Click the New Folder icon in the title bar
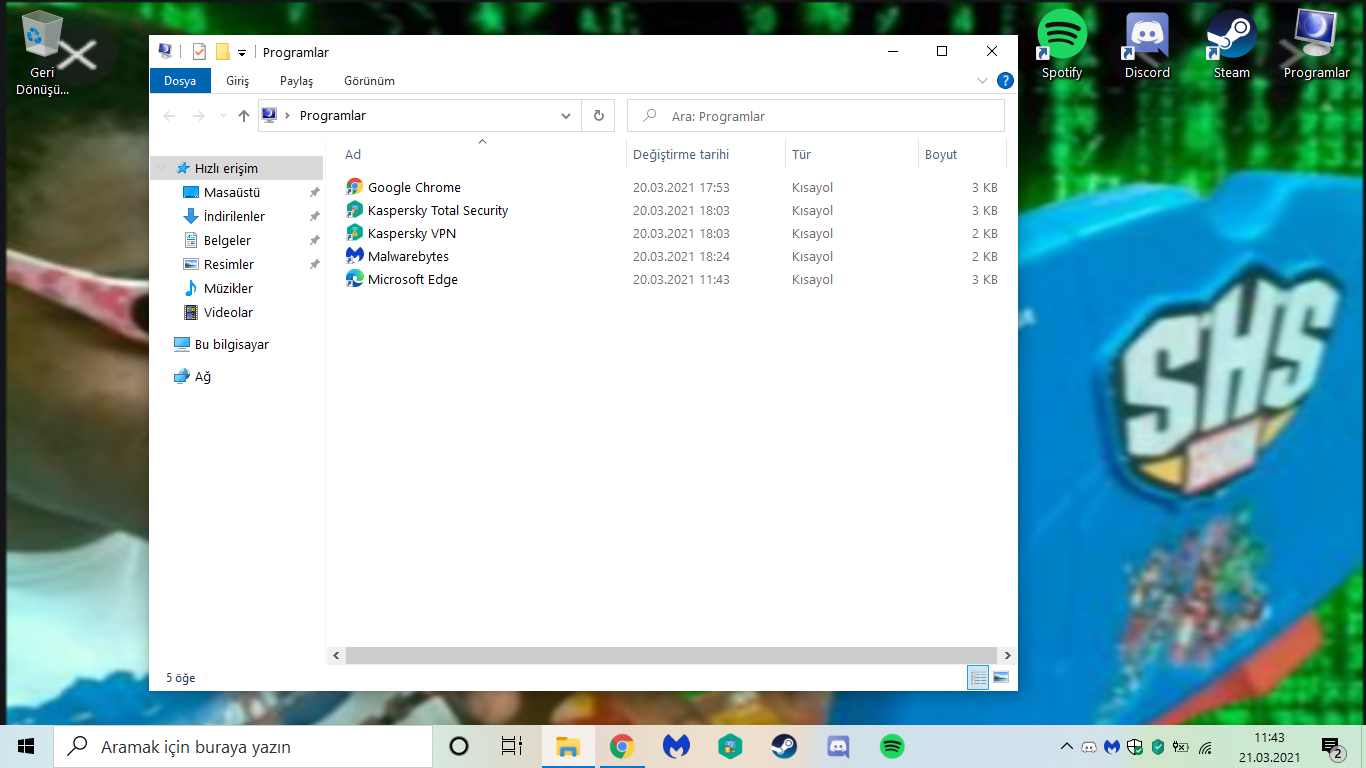 [x=222, y=52]
